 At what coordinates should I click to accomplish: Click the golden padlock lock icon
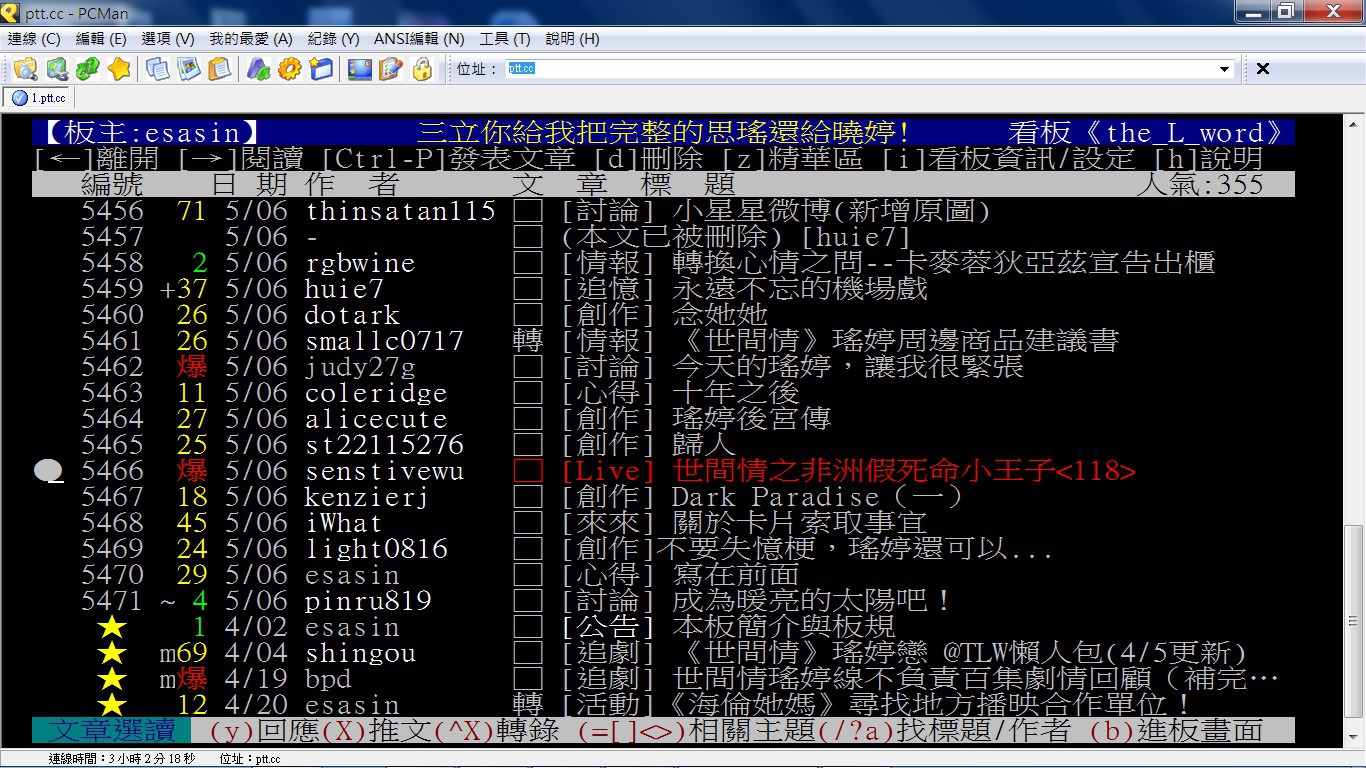point(422,69)
